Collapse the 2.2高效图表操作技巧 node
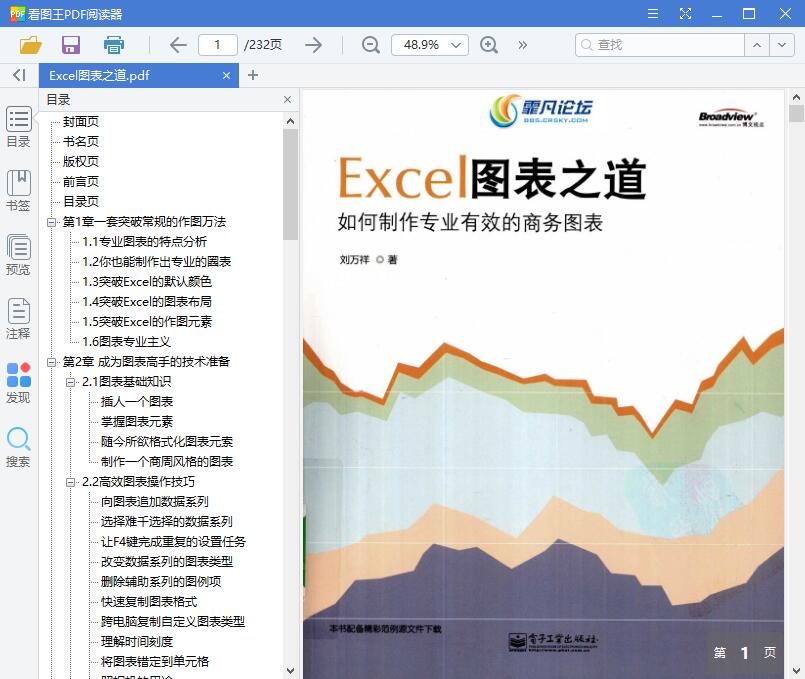Viewport: 805px width, 679px height. pyautogui.click(x=70, y=482)
